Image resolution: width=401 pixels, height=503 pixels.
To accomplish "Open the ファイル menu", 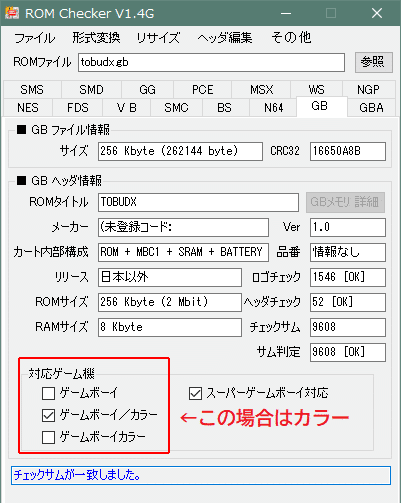I will click(x=35, y=38).
